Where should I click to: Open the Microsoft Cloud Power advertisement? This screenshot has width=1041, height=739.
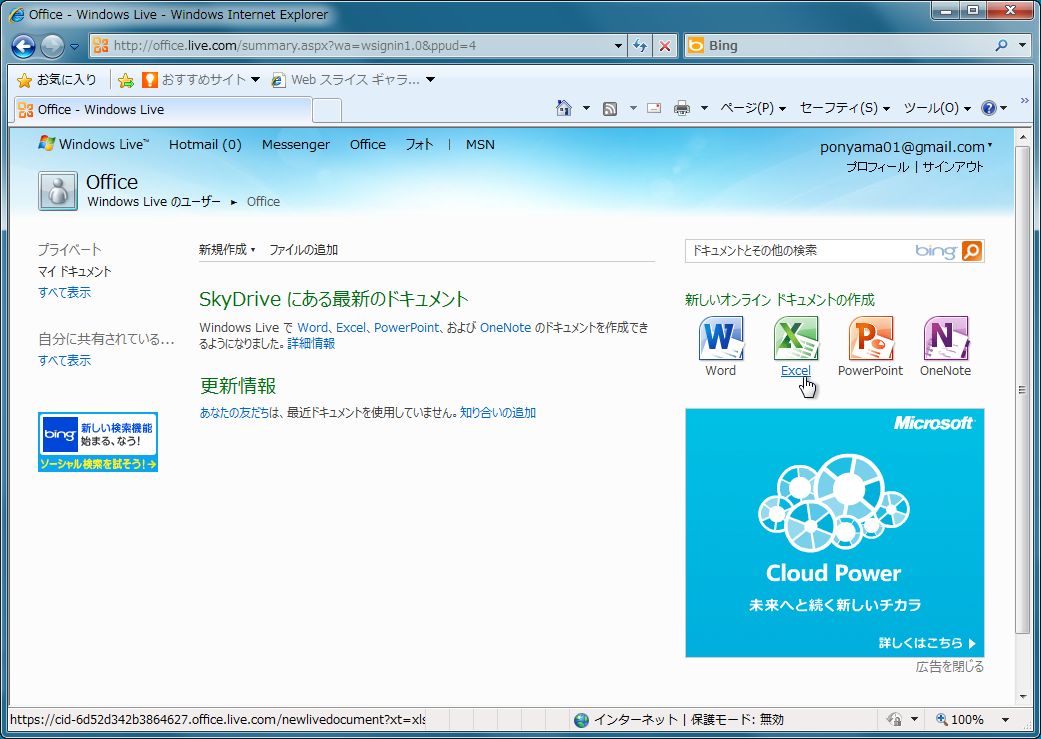pyautogui.click(x=835, y=533)
